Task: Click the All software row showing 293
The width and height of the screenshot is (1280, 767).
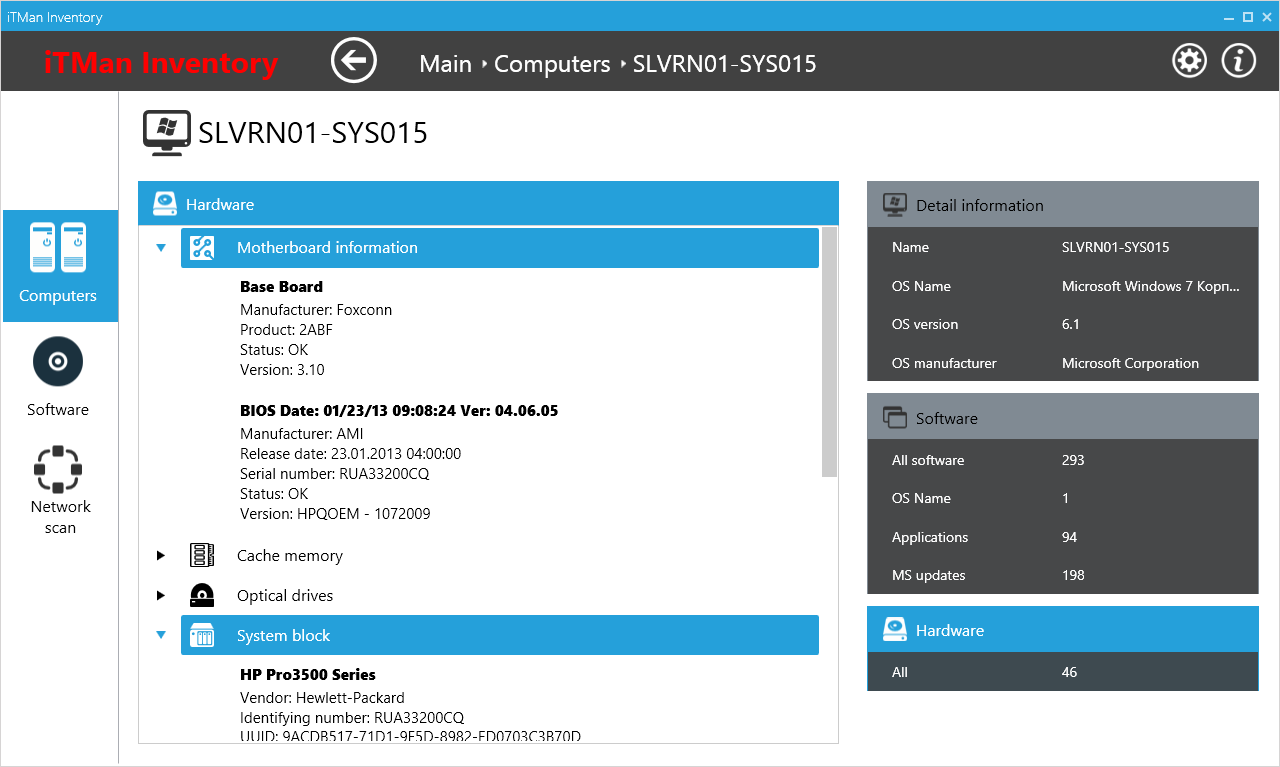Action: (1063, 460)
